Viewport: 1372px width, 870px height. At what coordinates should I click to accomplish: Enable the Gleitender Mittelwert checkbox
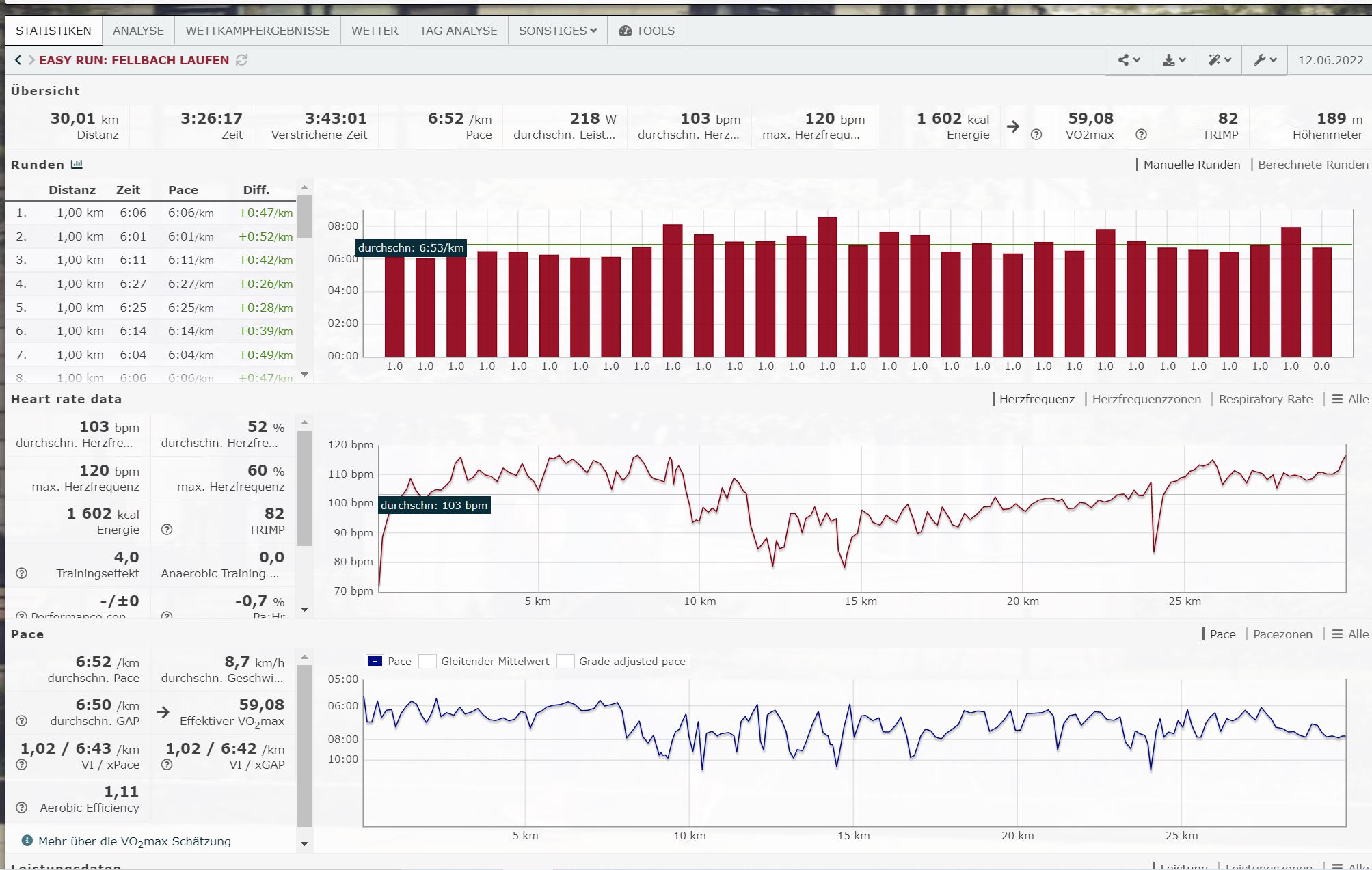[428, 662]
